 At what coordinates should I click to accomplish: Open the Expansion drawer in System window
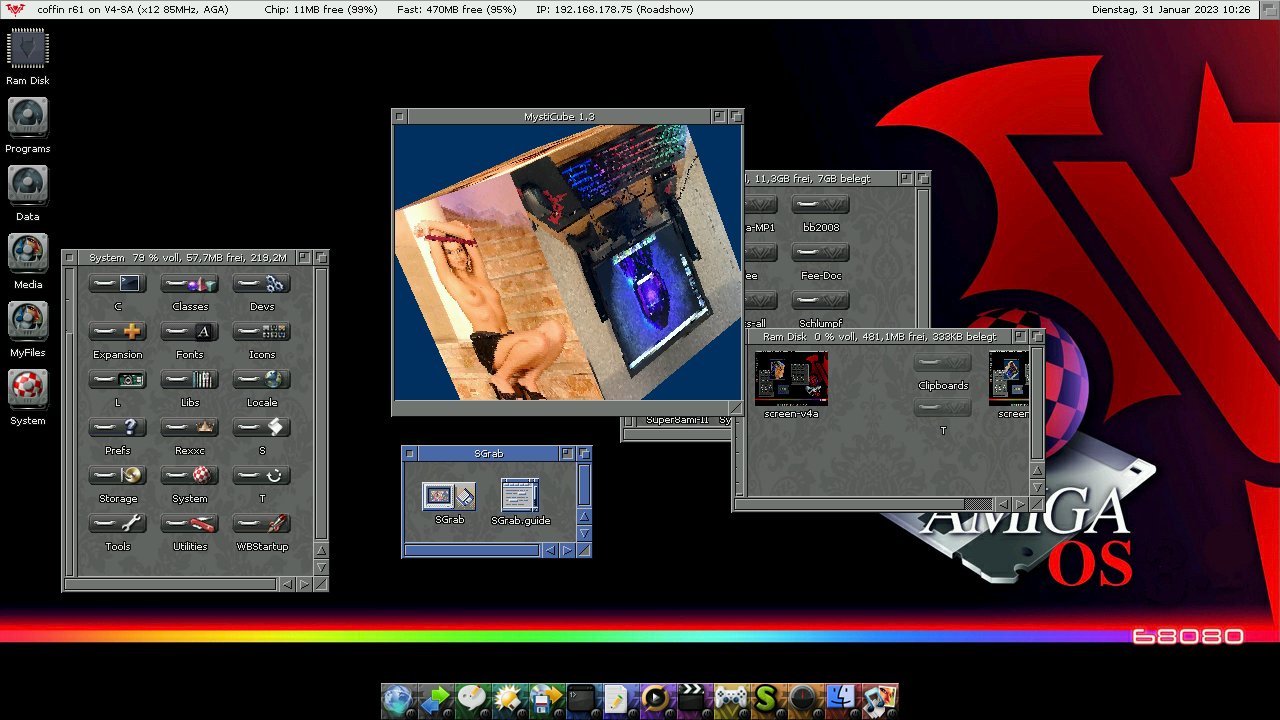pos(118,332)
